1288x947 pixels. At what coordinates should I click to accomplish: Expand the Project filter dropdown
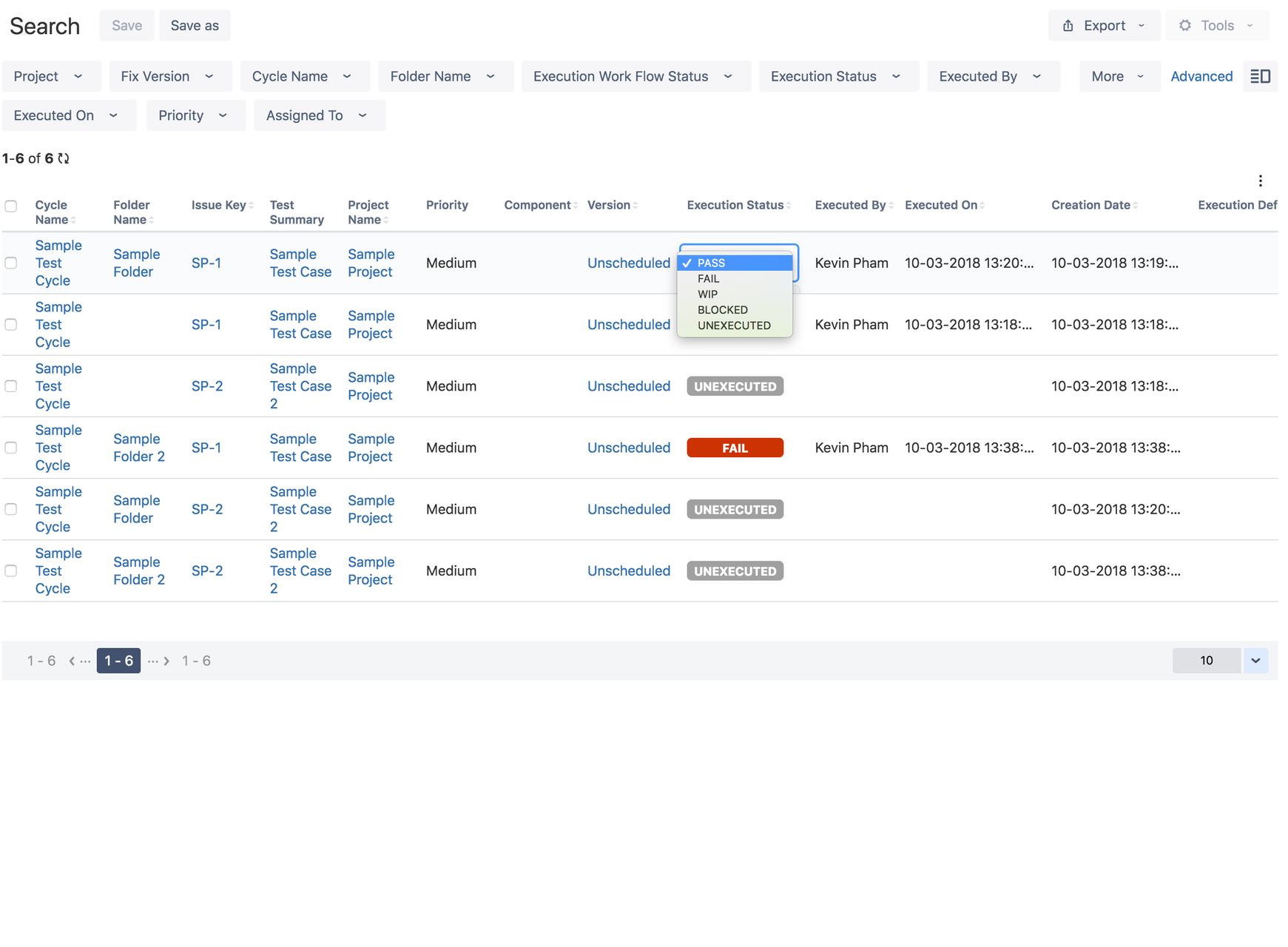51,76
